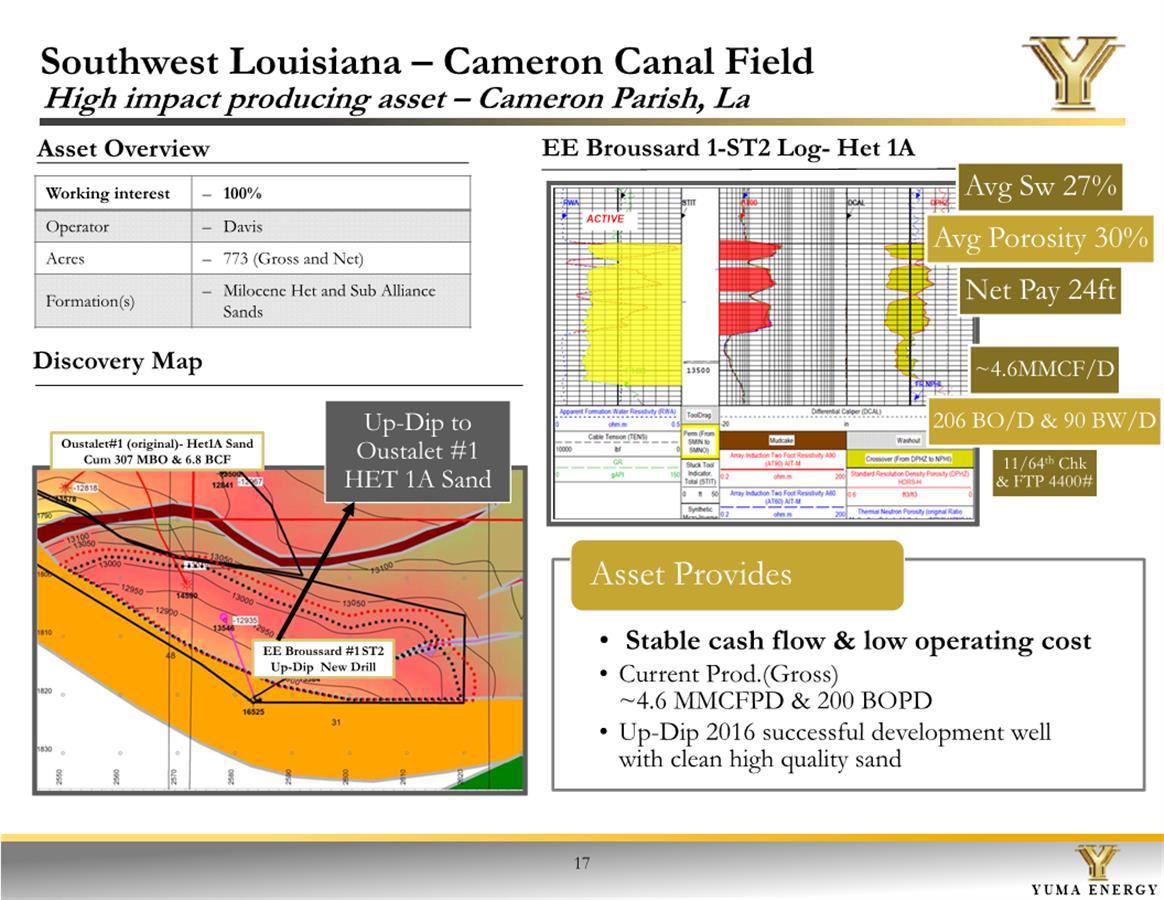Select the 'Southwest Louisiana – Cameron Canal Field' title
The image size is (1164, 900).
(x=427, y=61)
